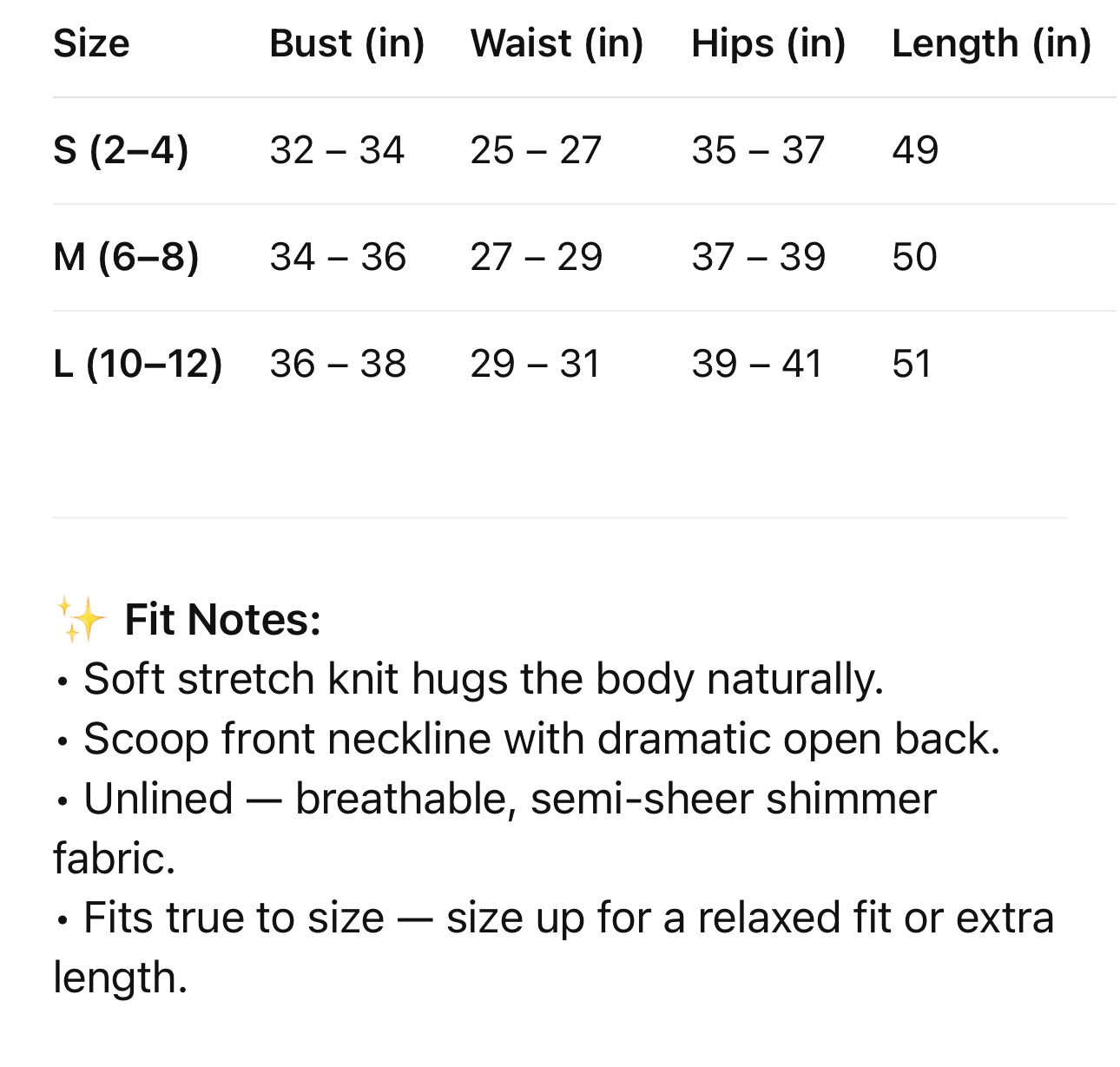This screenshot has width=1120, height=1067.
Task: Select the large hips value 39 – 41
Action: click(x=756, y=364)
